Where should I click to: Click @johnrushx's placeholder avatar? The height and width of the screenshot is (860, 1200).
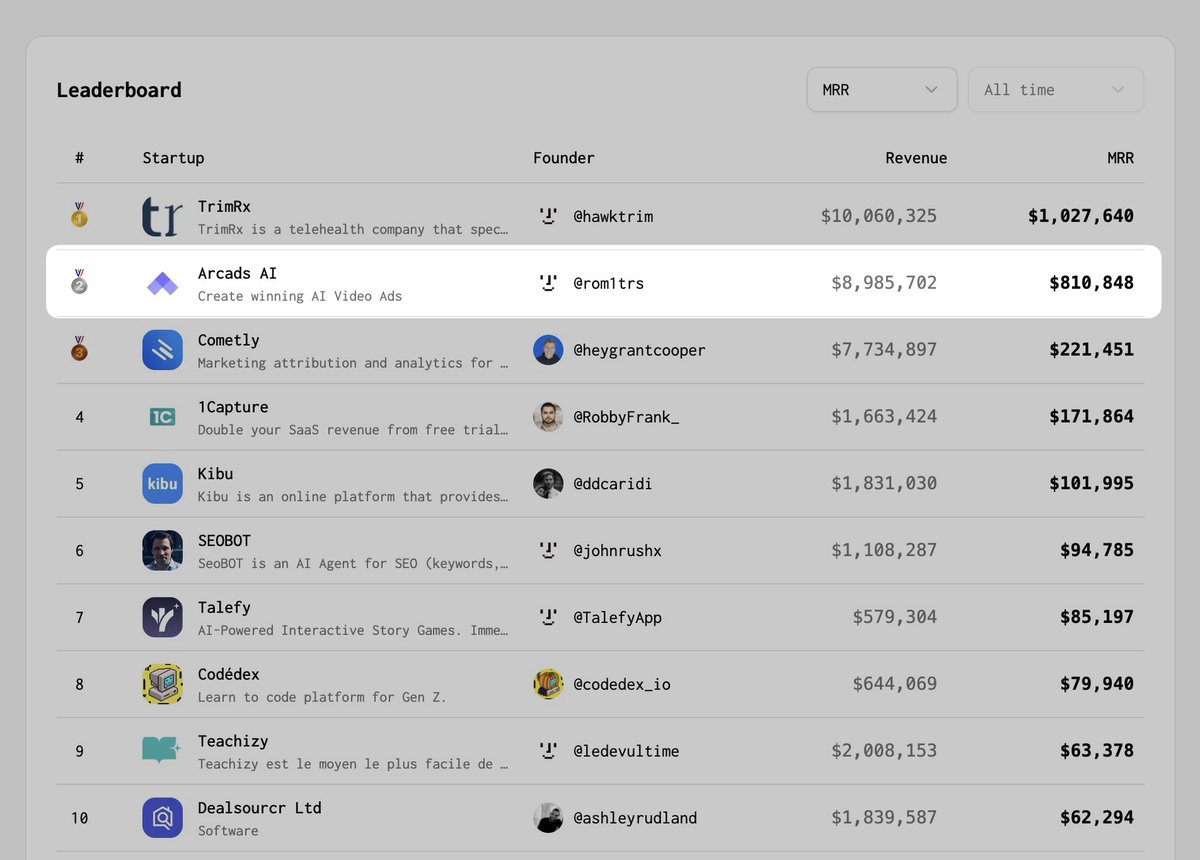pos(548,551)
